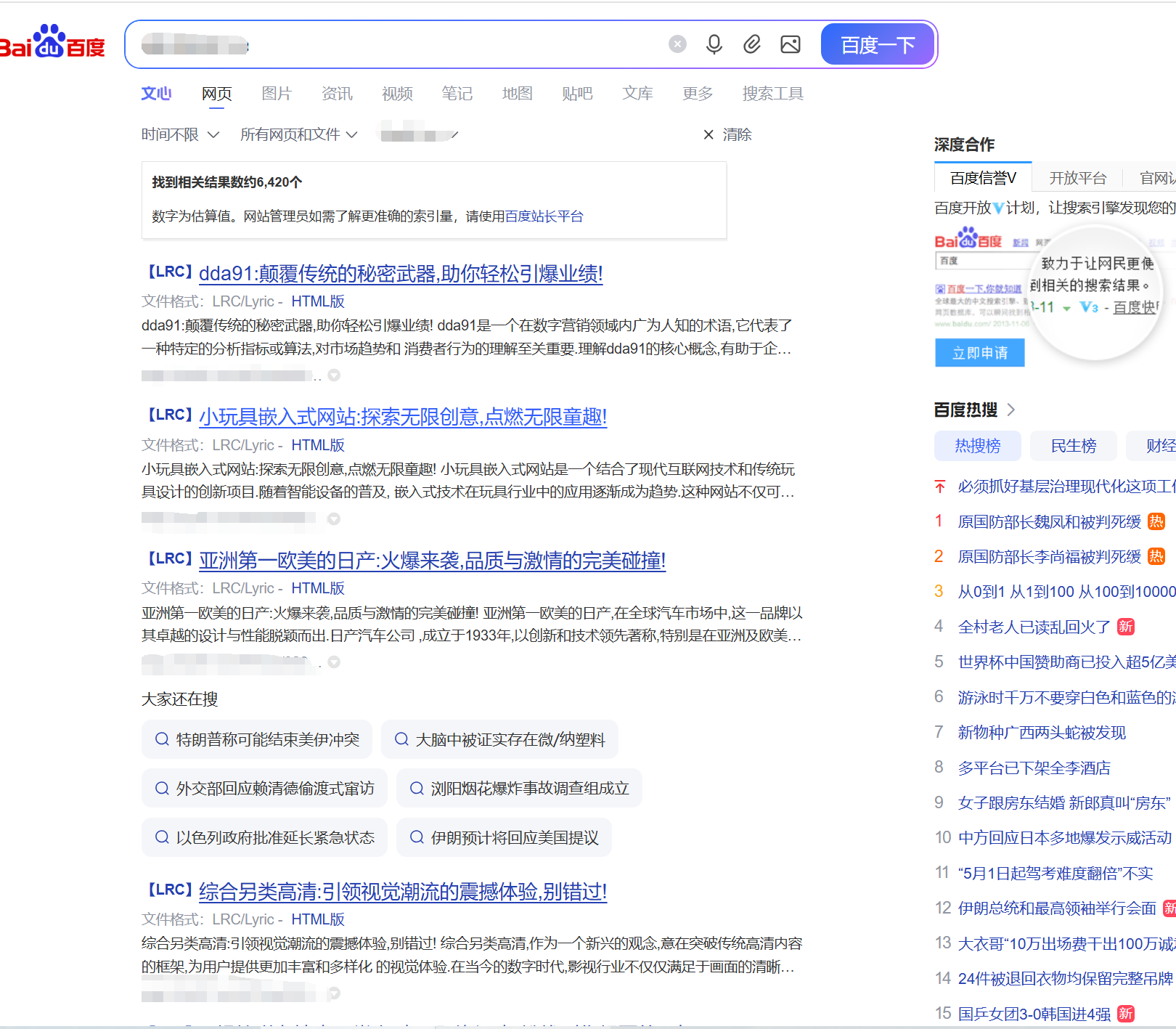Open result '亚洲第一欧美的日产'
1176x1029 pixels.
432,561
